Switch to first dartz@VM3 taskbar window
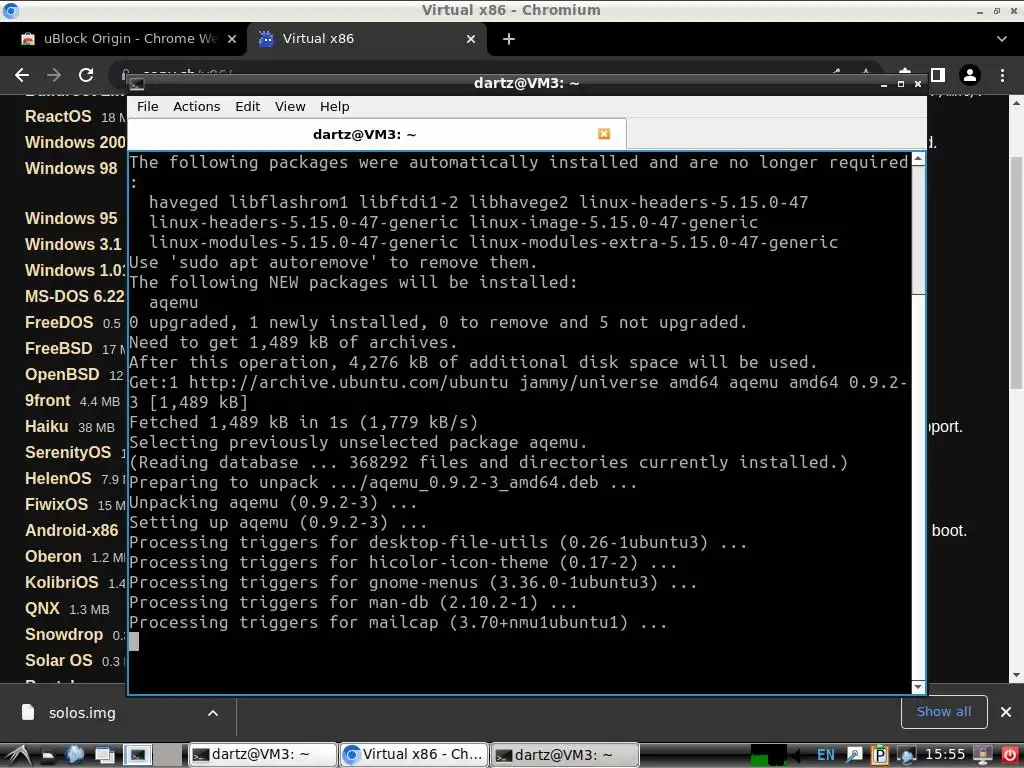Viewport: 1024px width, 768px height. click(x=263, y=755)
